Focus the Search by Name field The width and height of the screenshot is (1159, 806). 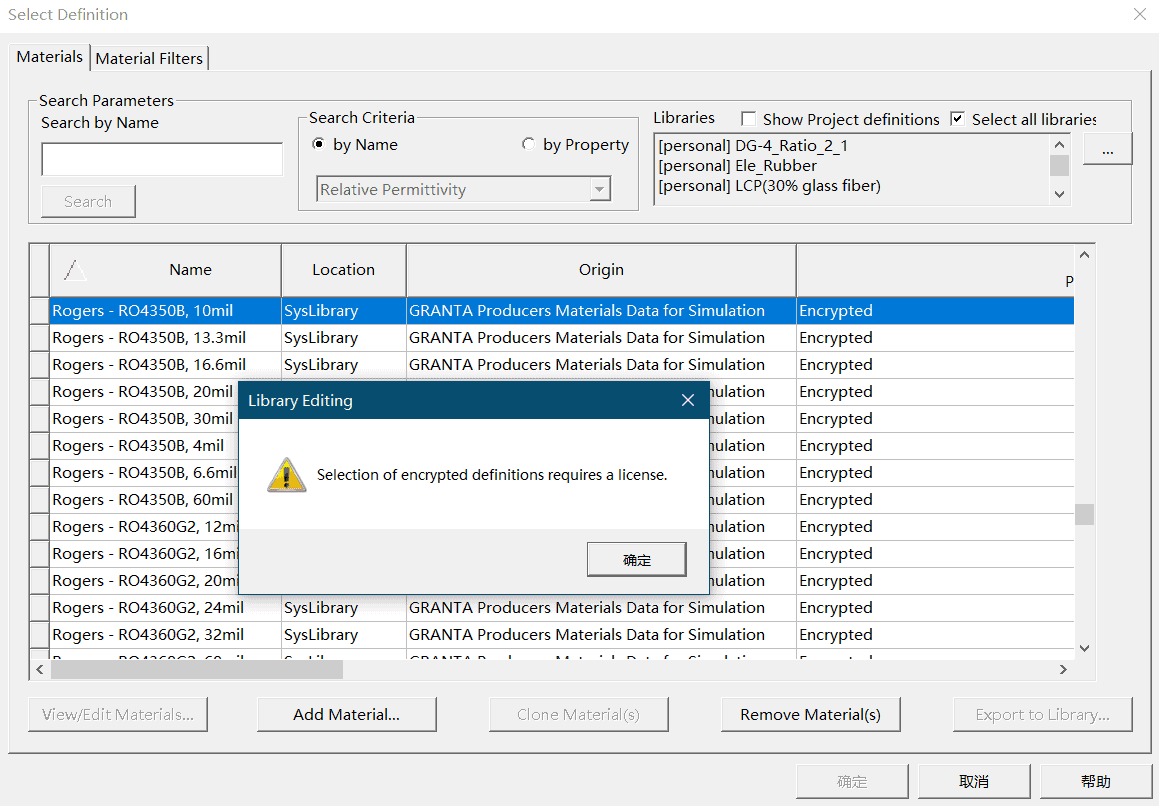(162, 159)
